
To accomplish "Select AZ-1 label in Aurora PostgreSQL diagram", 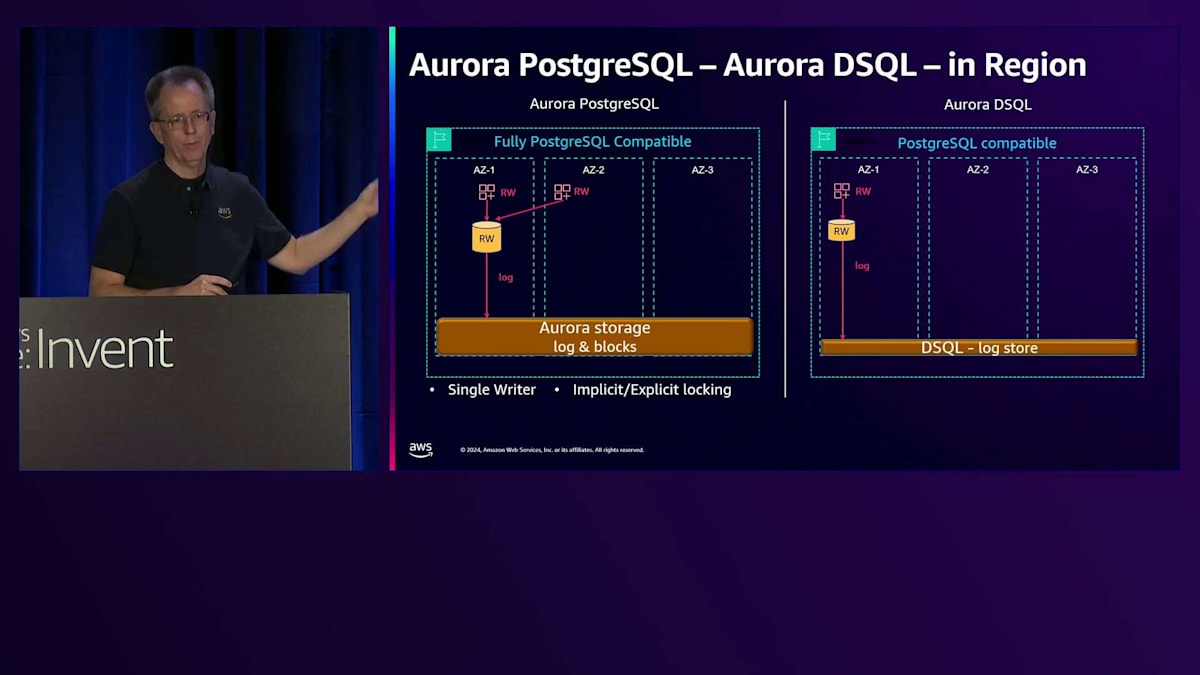I will pyautogui.click(x=484, y=171).
